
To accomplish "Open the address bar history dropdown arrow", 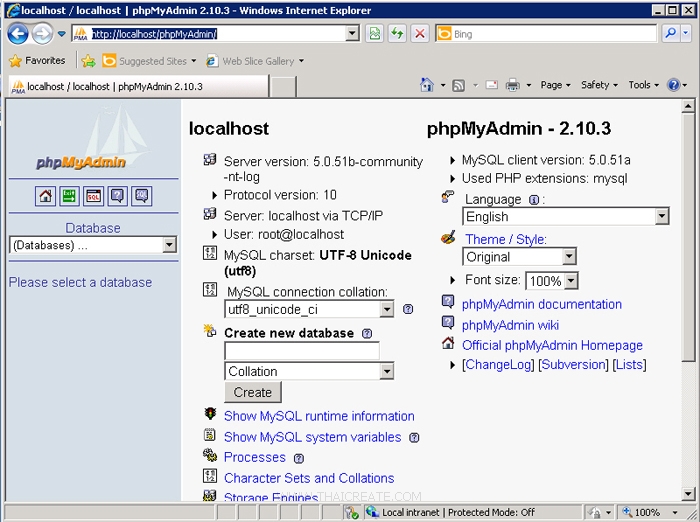I will point(352,33).
